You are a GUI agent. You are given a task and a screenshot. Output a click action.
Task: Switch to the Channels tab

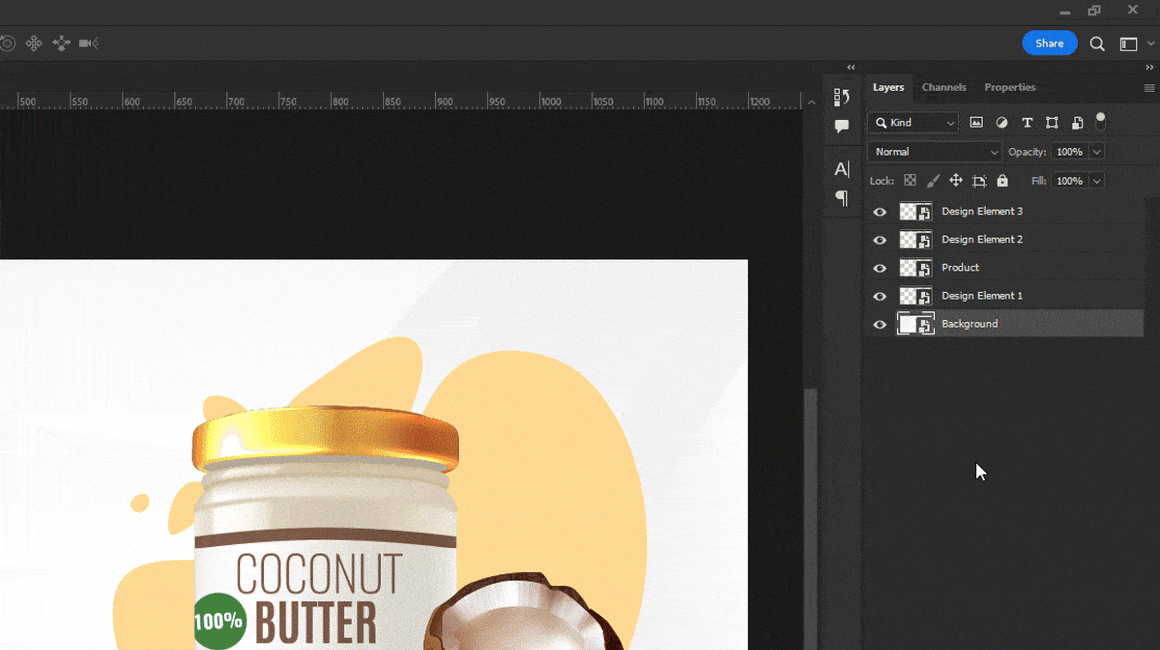pos(944,87)
